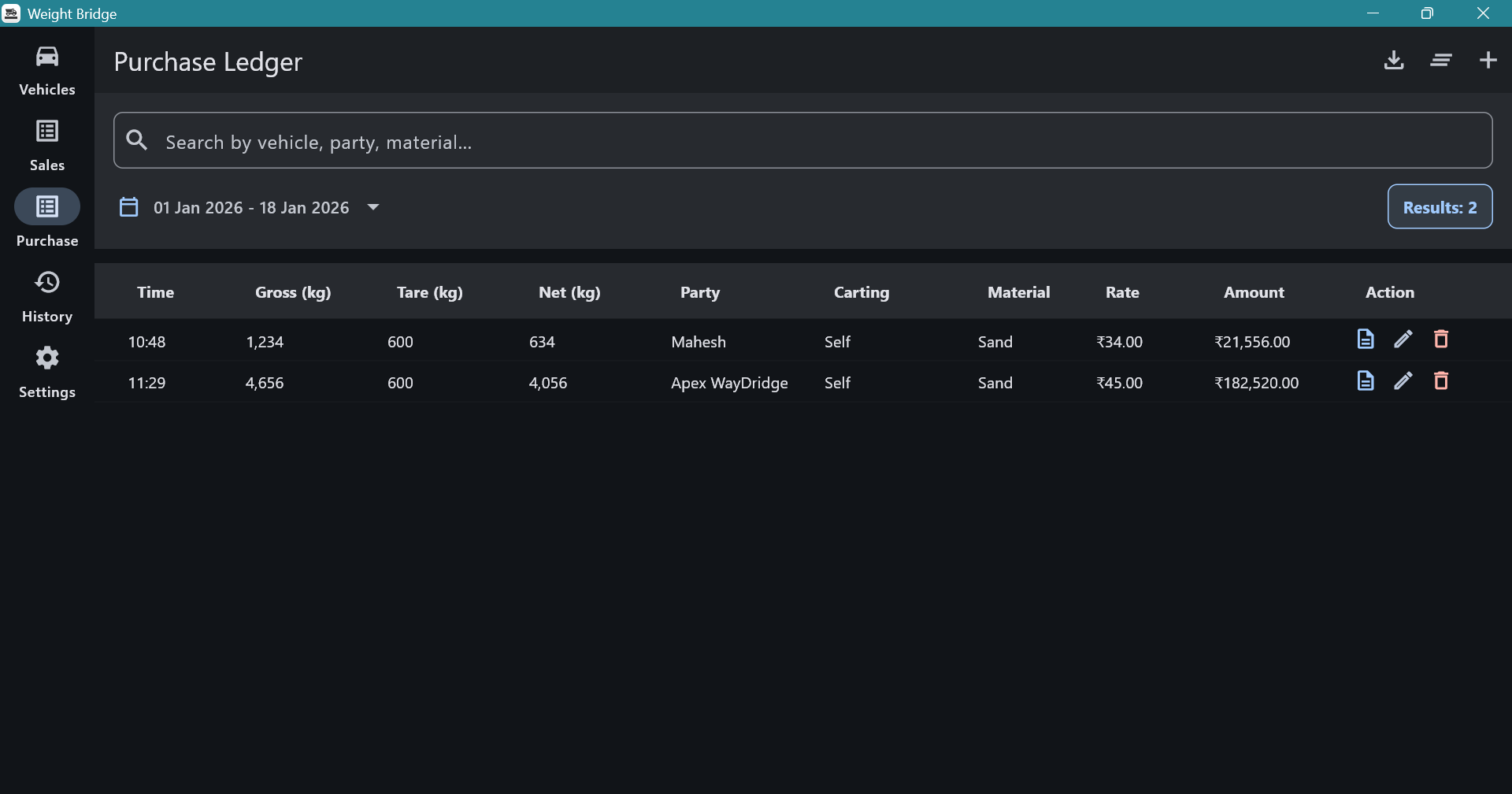Click the calendar icon beside the date range
Image resolution: width=1512 pixels, height=794 pixels.
click(128, 207)
